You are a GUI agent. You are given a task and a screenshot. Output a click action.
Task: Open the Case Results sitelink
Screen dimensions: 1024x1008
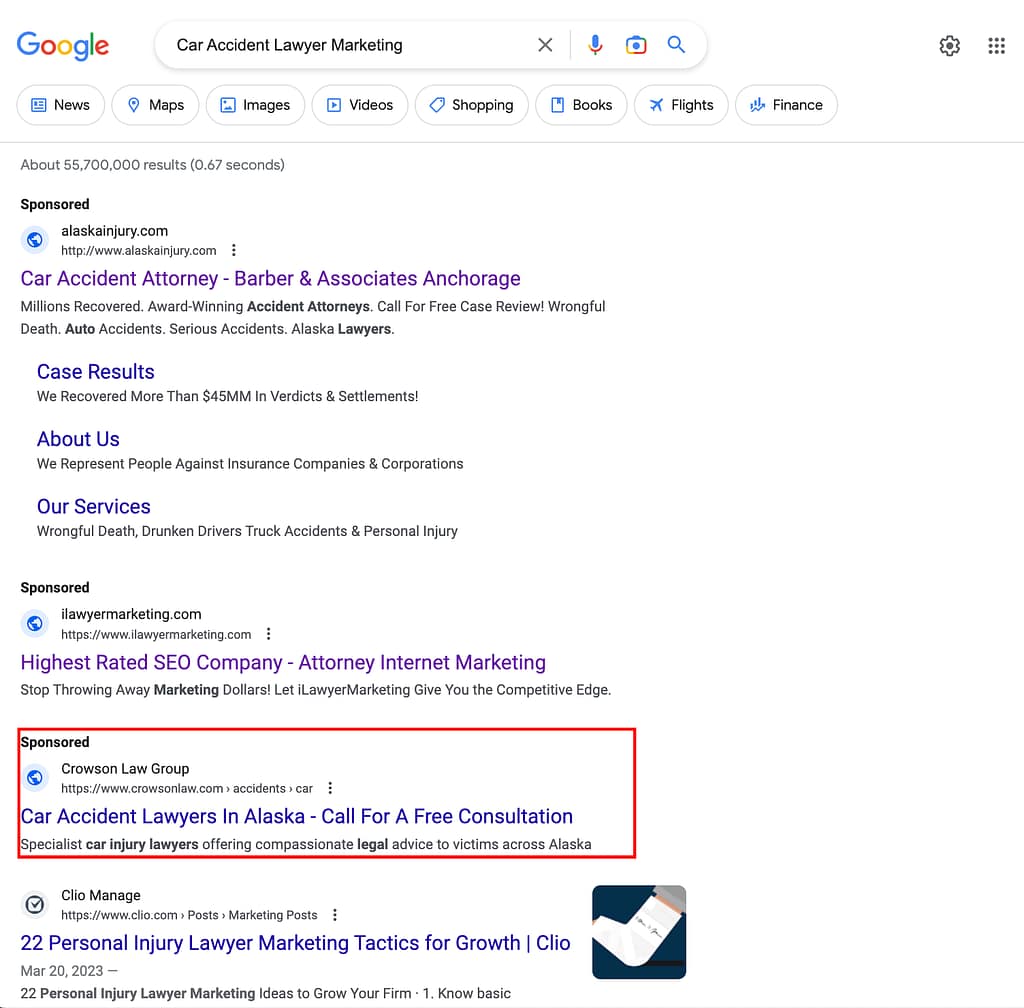(x=95, y=371)
